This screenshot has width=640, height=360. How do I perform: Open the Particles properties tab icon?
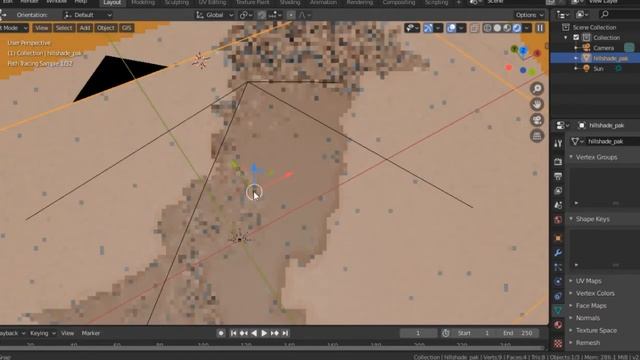coord(558,267)
